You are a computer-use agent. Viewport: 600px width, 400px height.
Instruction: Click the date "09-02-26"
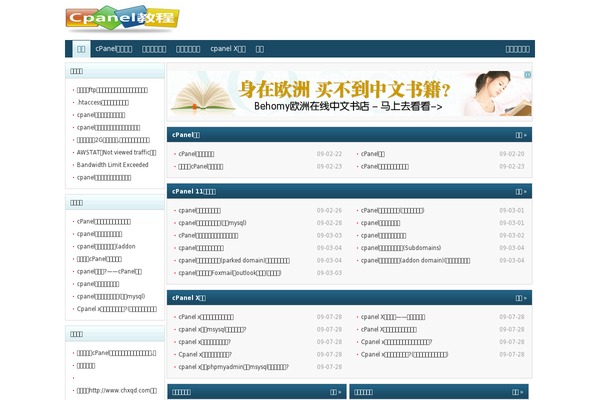[x=329, y=211]
